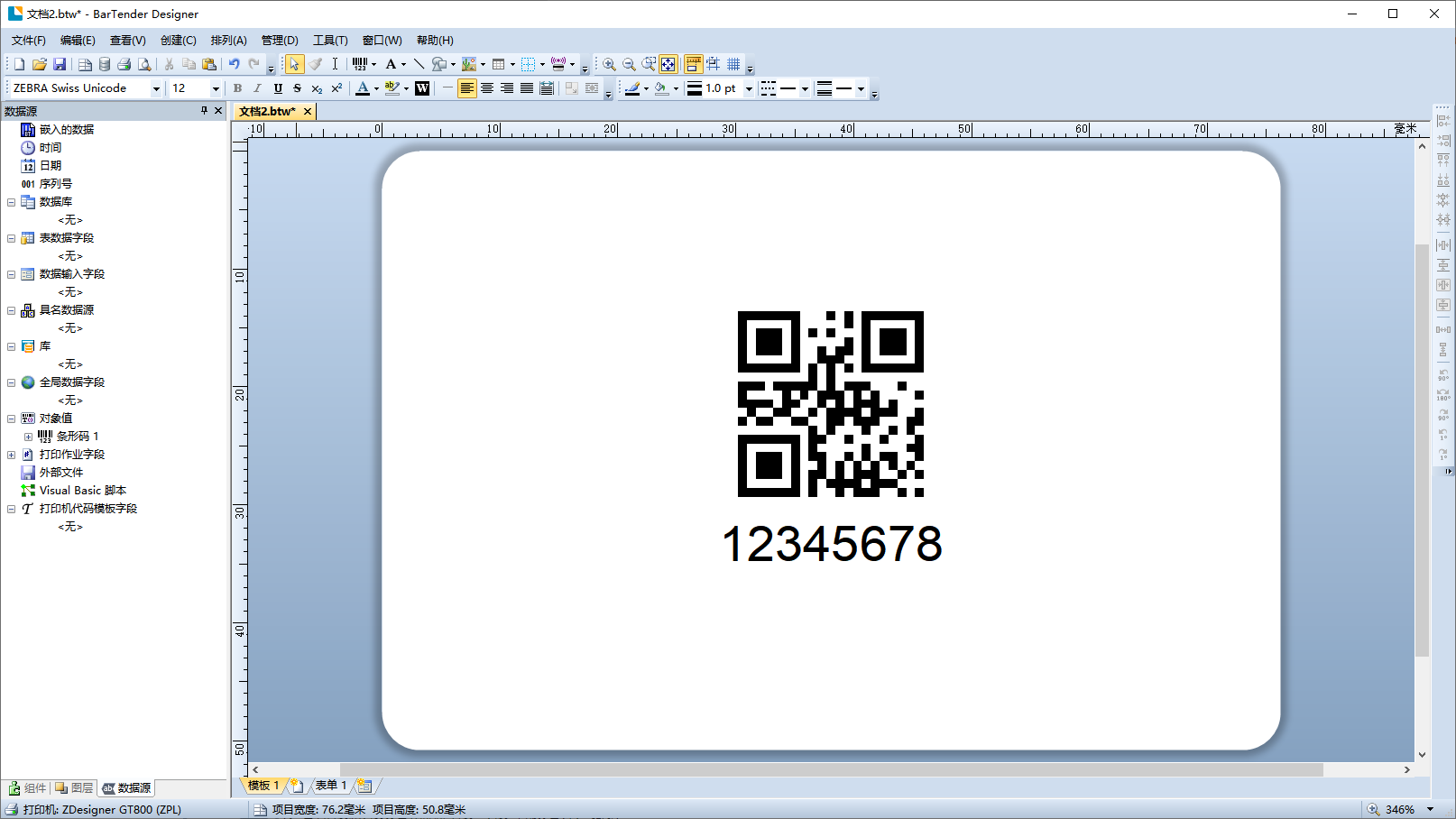Open the font size 12 dropdown
The image size is (1456, 819).
[x=216, y=88]
